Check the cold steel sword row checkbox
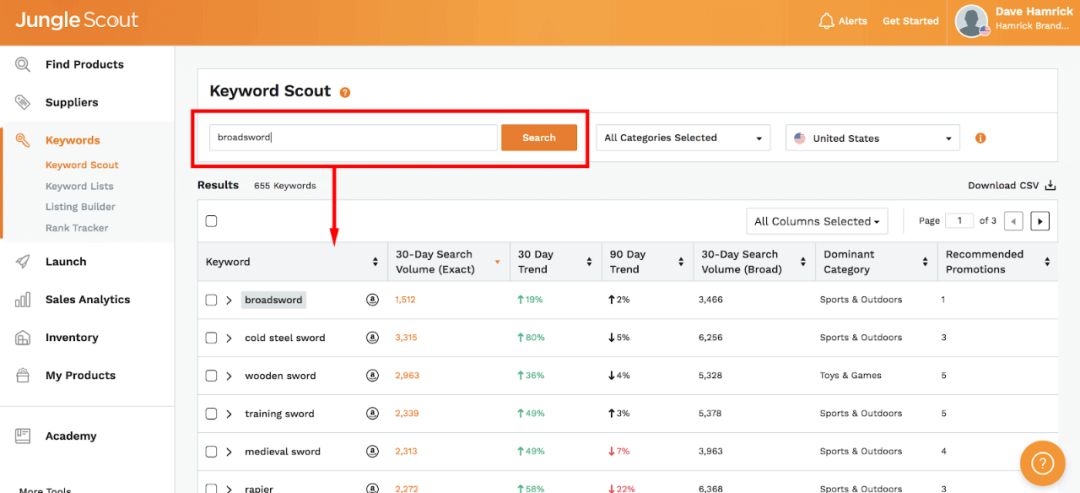Screen dimensions: 1080x493 (x=211, y=338)
